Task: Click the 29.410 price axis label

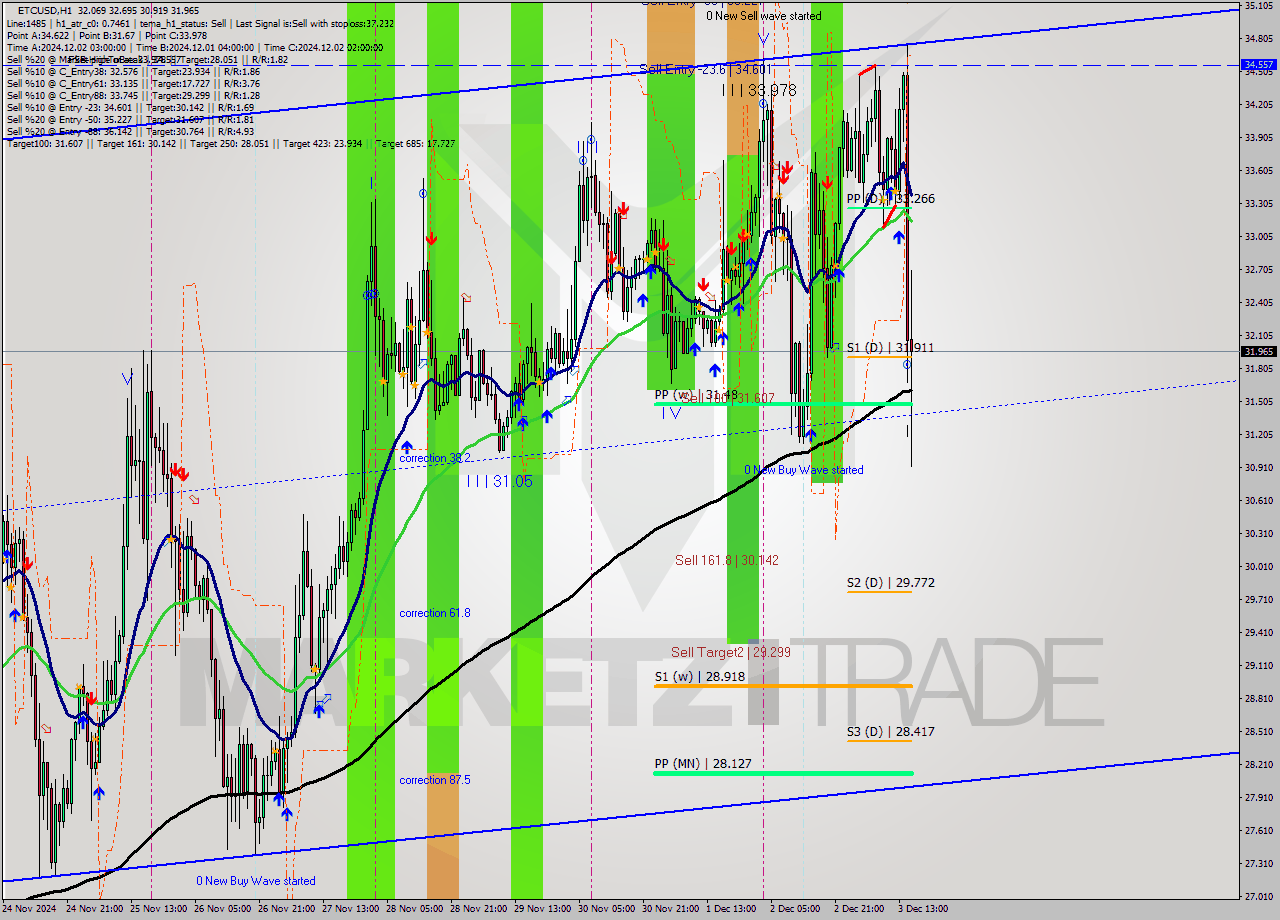Action: point(1258,633)
